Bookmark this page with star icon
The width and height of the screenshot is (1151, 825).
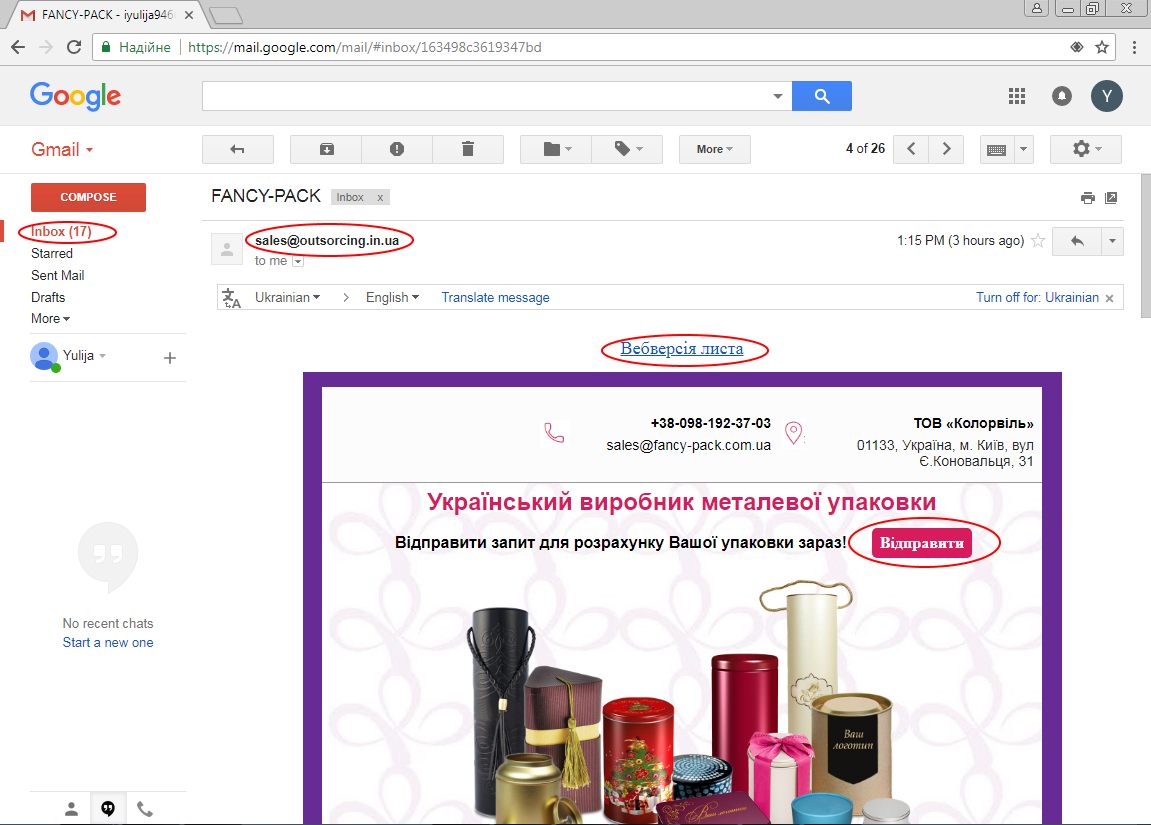click(x=1102, y=47)
